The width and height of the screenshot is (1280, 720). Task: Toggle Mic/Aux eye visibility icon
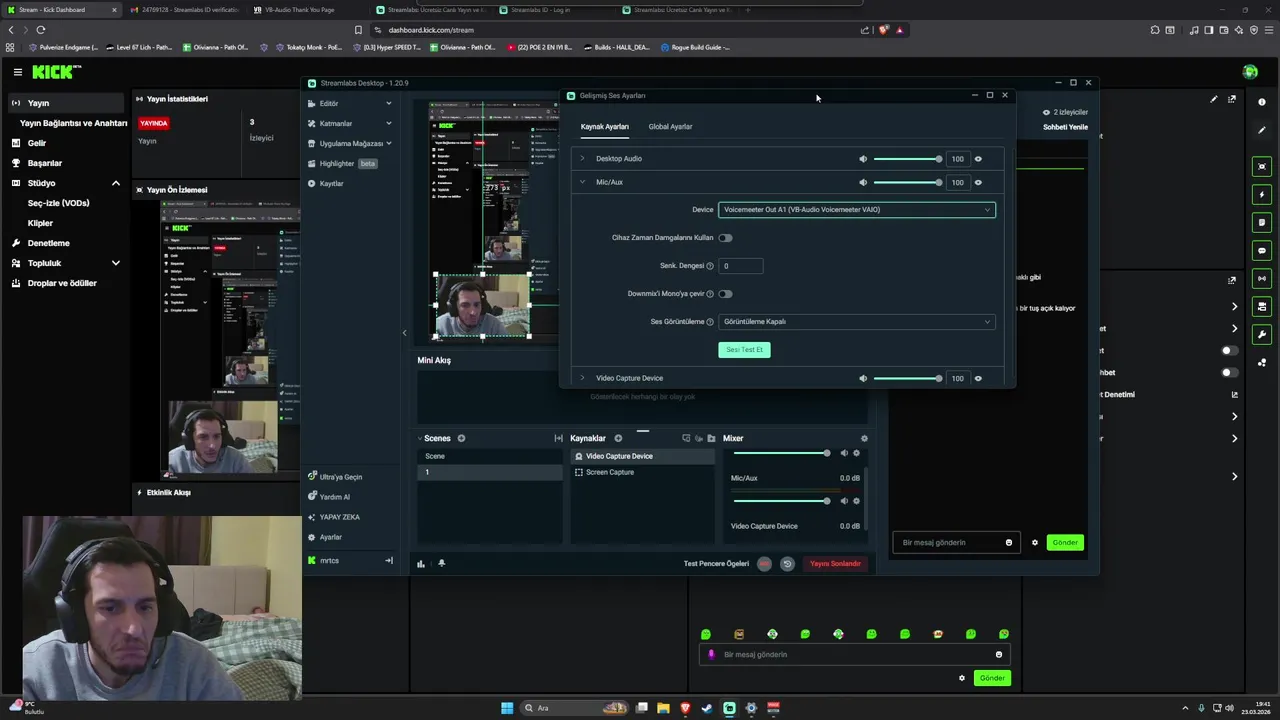pyautogui.click(x=978, y=183)
